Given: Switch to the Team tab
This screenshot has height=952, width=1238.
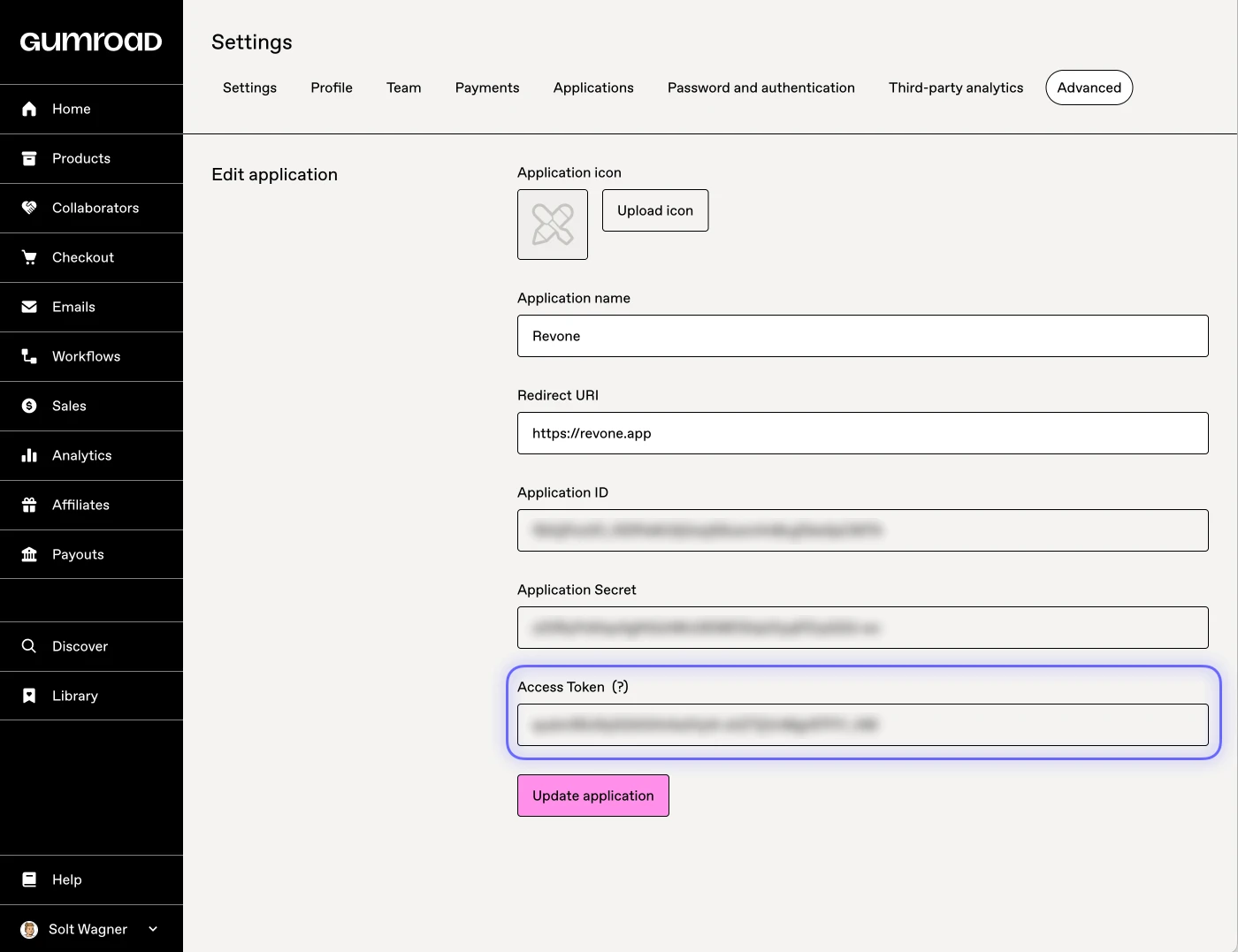Looking at the screenshot, I should pyautogui.click(x=404, y=88).
